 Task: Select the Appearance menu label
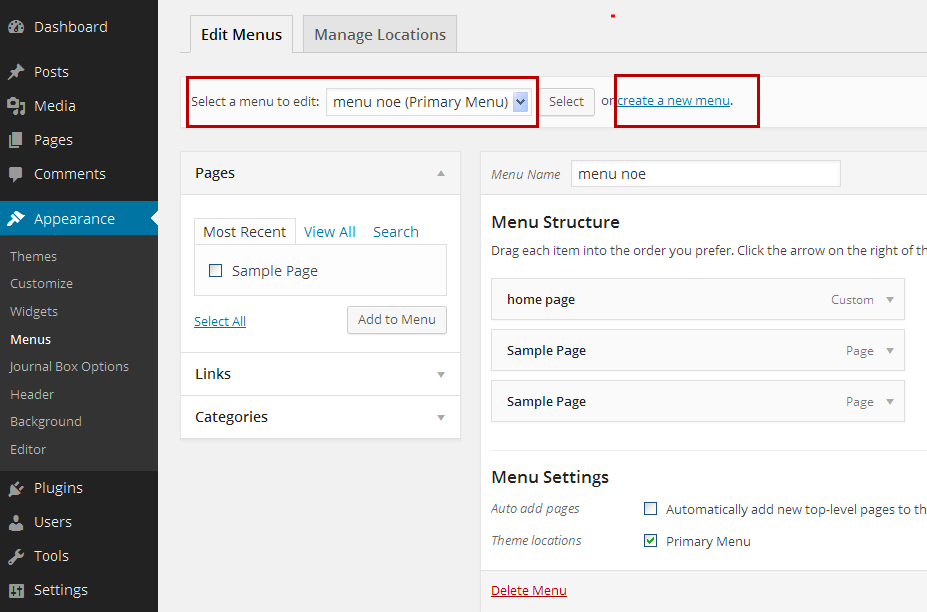point(74,219)
